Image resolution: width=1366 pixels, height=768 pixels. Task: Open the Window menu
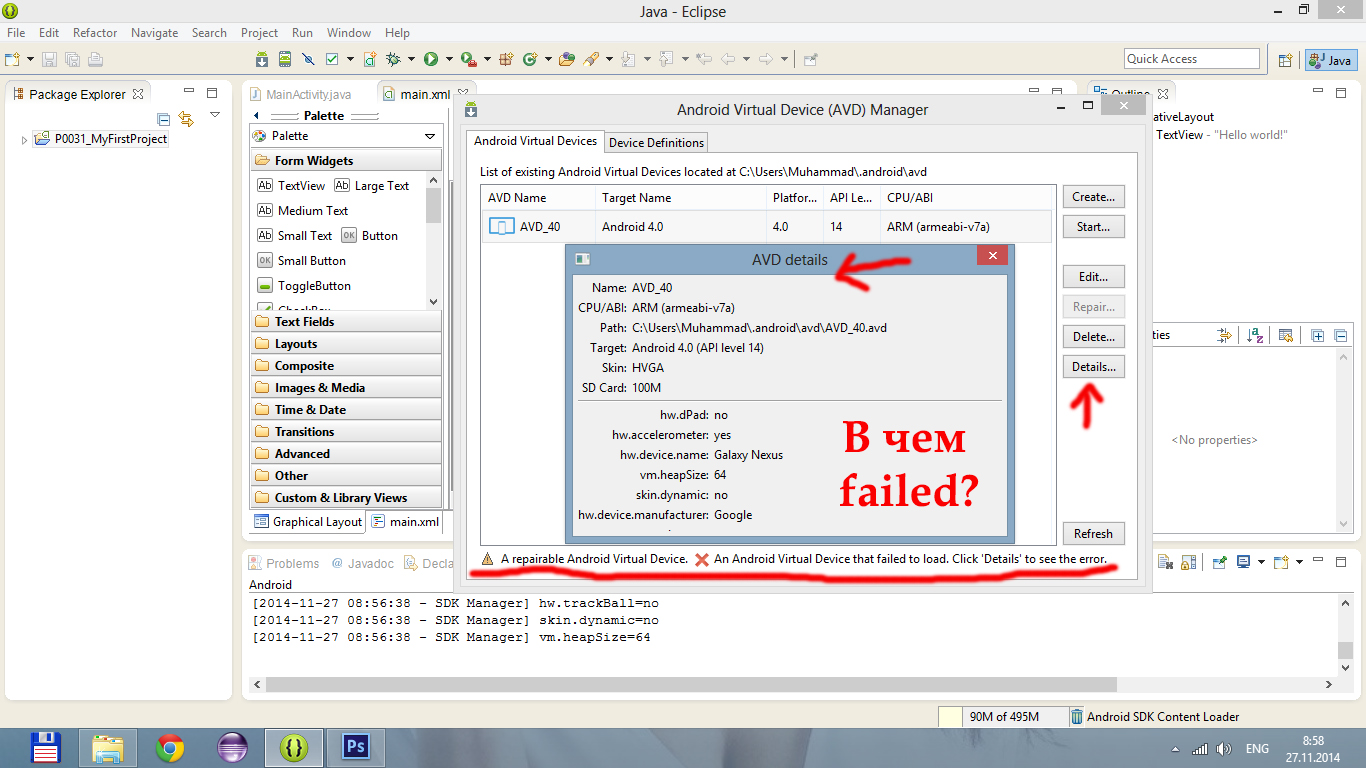pyautogui.click(x=349, y=32)
